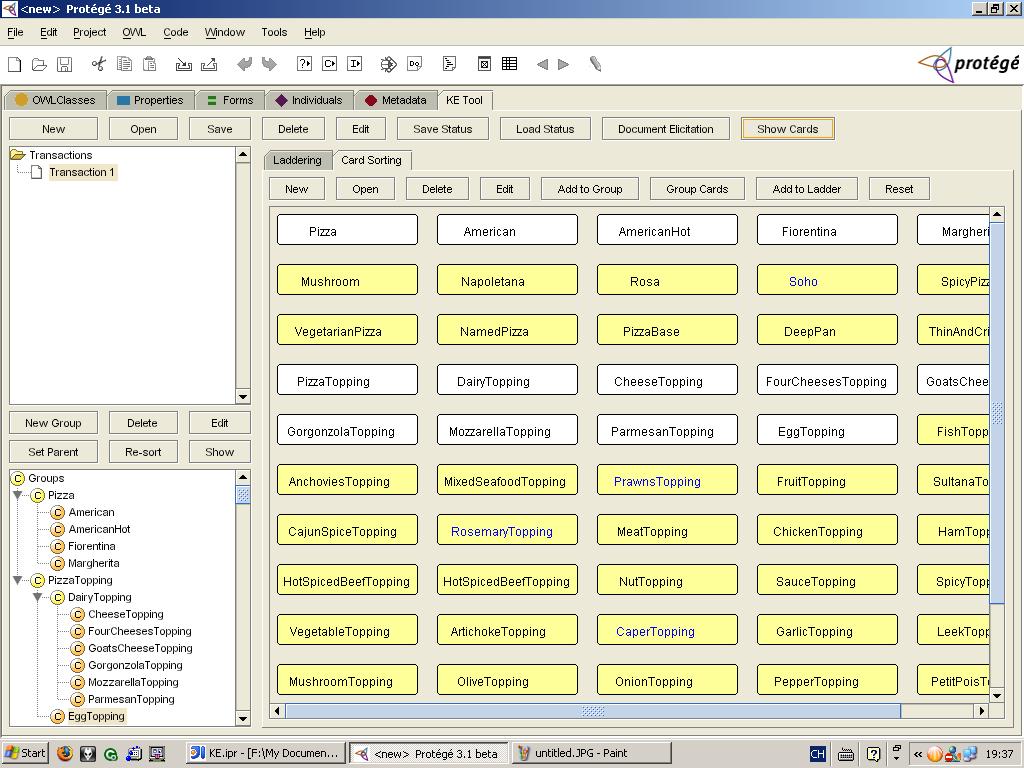The height and width of the screenshot is (768, 1024).
Task: Click the help question mark in system tray
Action: 873,754
